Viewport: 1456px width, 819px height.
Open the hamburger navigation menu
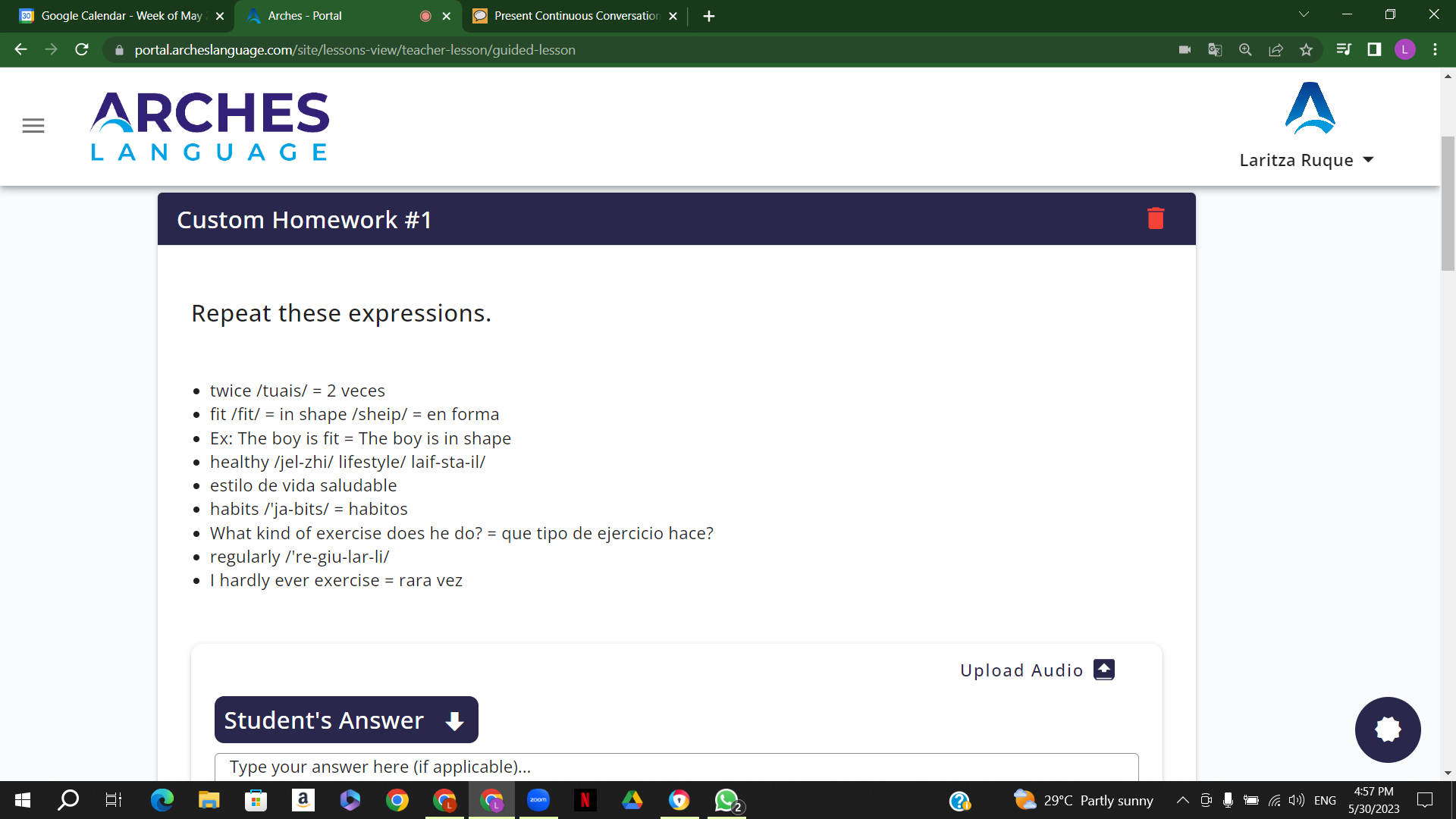click(33, 126)
